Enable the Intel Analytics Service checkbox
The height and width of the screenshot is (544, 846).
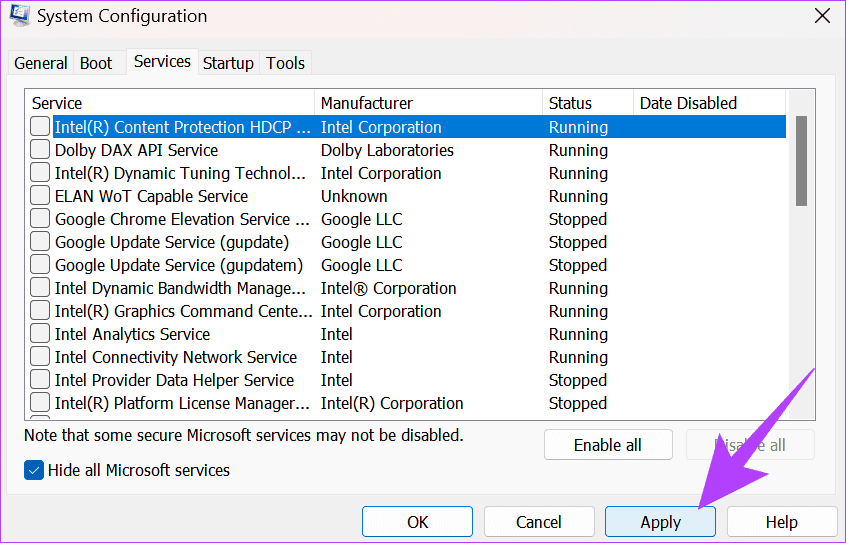(40, 334)
